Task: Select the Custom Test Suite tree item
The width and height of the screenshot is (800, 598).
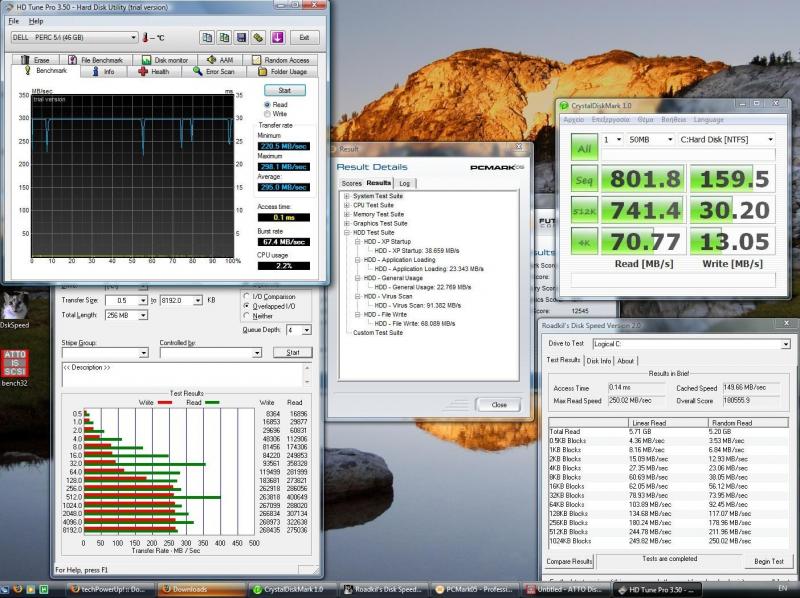Action: point(378,333)
